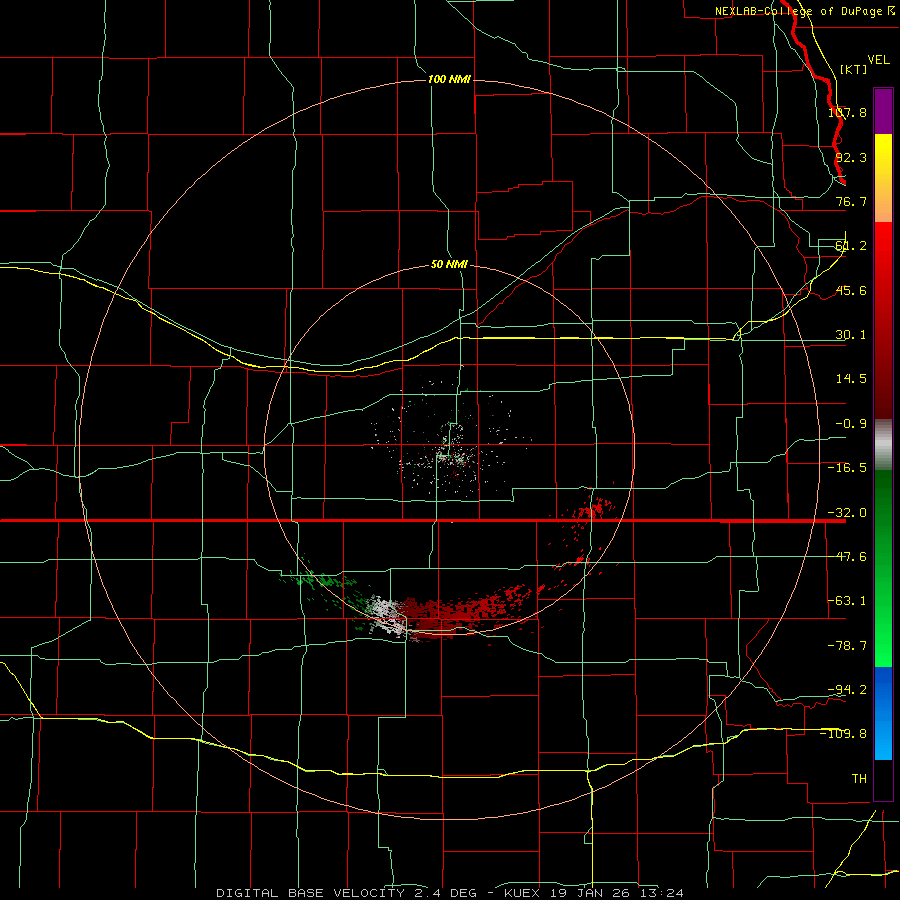Click the 30.1 legend value
This screenshot has height=900, width=900.
click(x=851, y=335)
